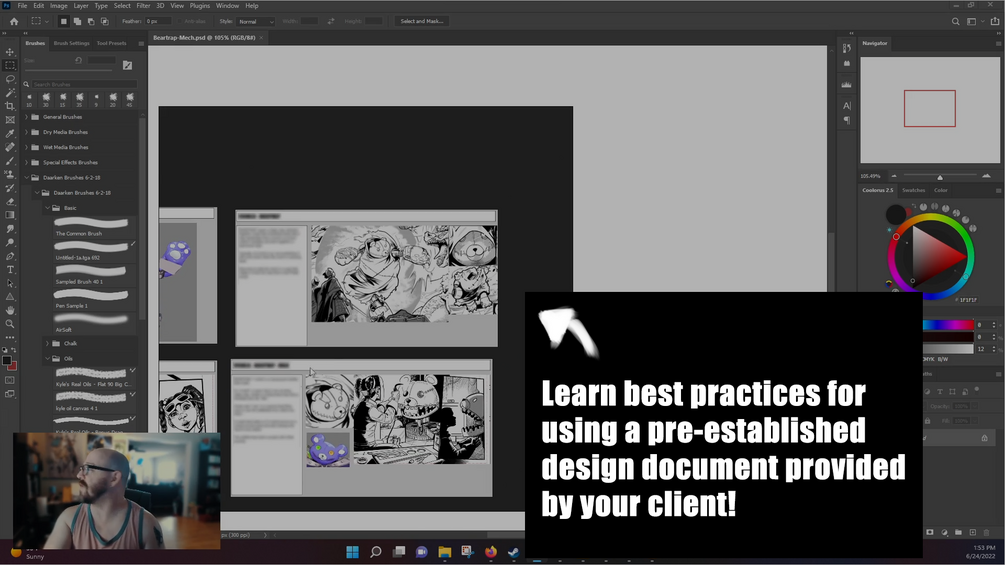Enable New selection mode
The width and height of the screenshot is (1005, 565).
click(x=63, y=21)
